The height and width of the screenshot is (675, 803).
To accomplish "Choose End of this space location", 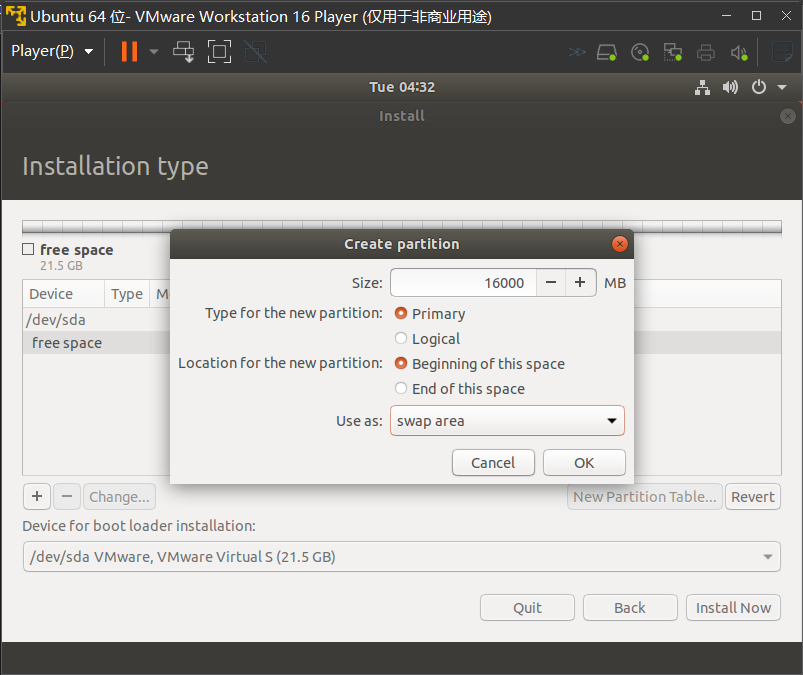I will (401, 389).
